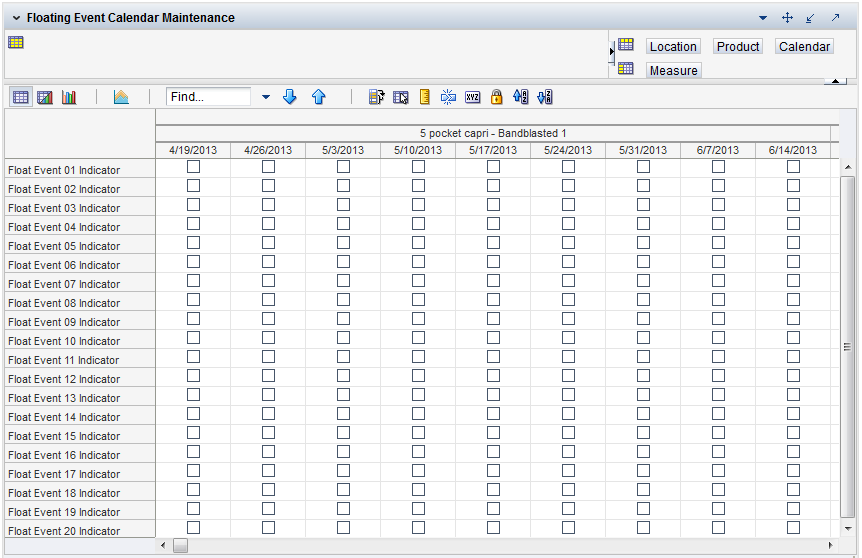Screen dimensions: 862x558
Task: Sort descending with the Z-A icon
Action: click(545, 97)
